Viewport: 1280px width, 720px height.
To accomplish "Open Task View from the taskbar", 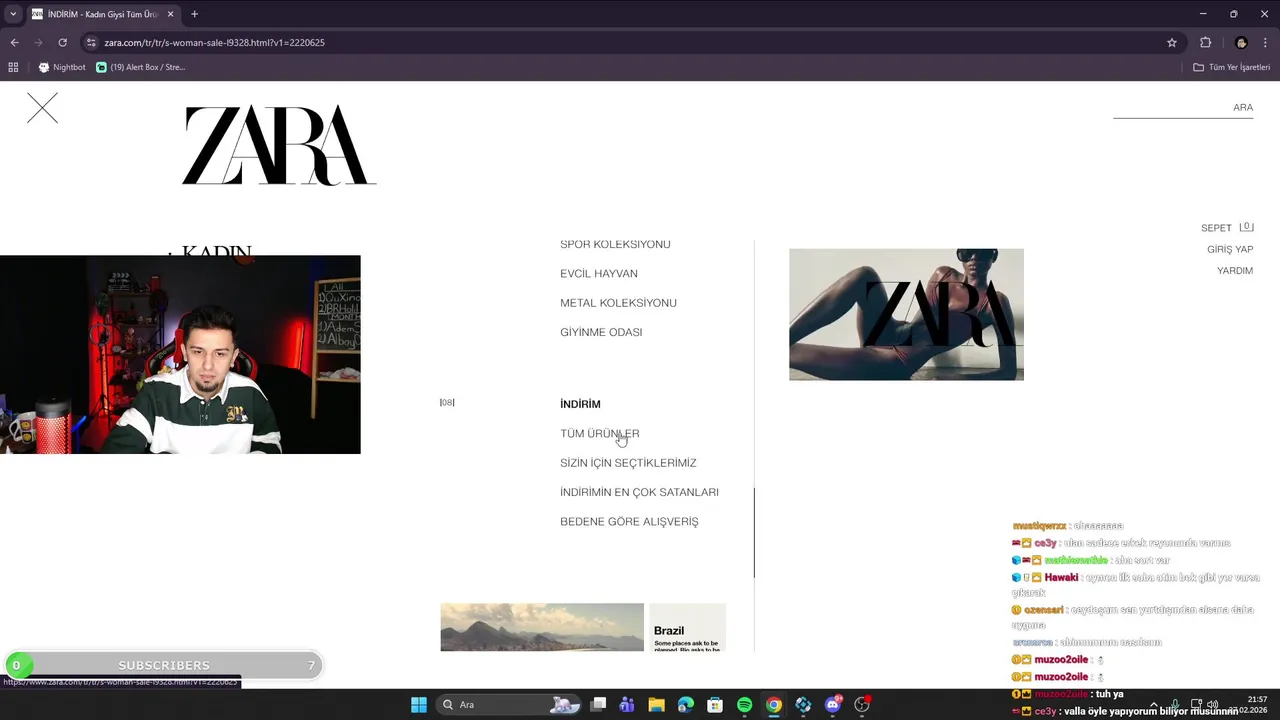I will click(598, 705).
